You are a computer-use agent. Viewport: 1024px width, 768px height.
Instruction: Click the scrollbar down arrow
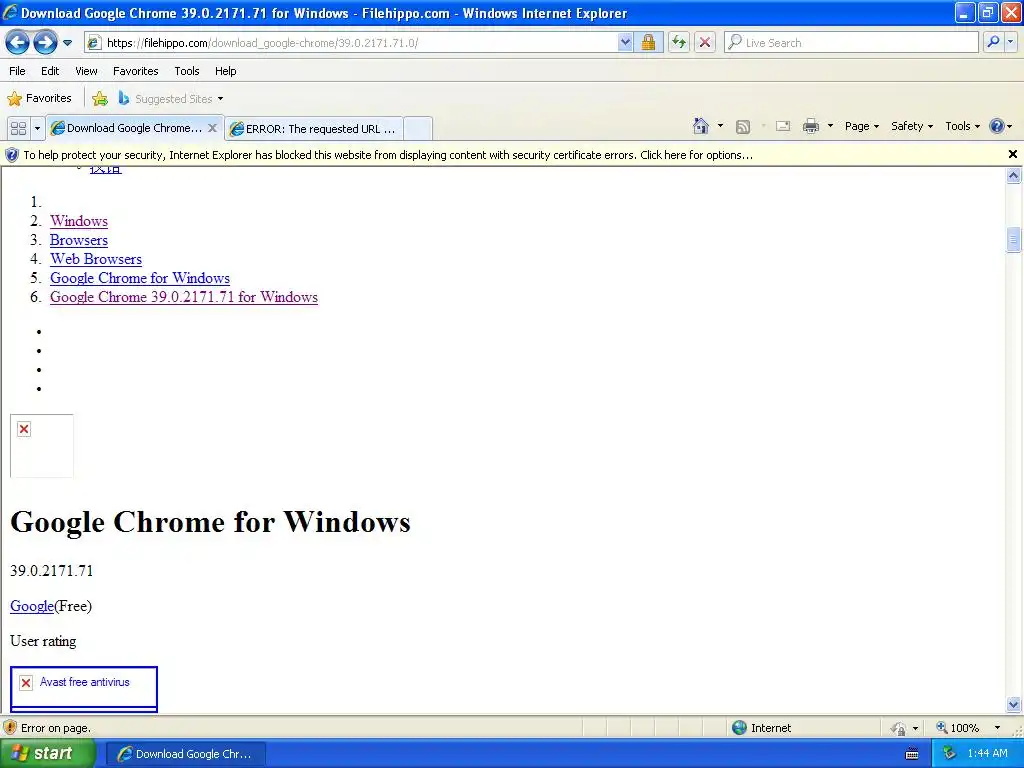(1014, 704)
